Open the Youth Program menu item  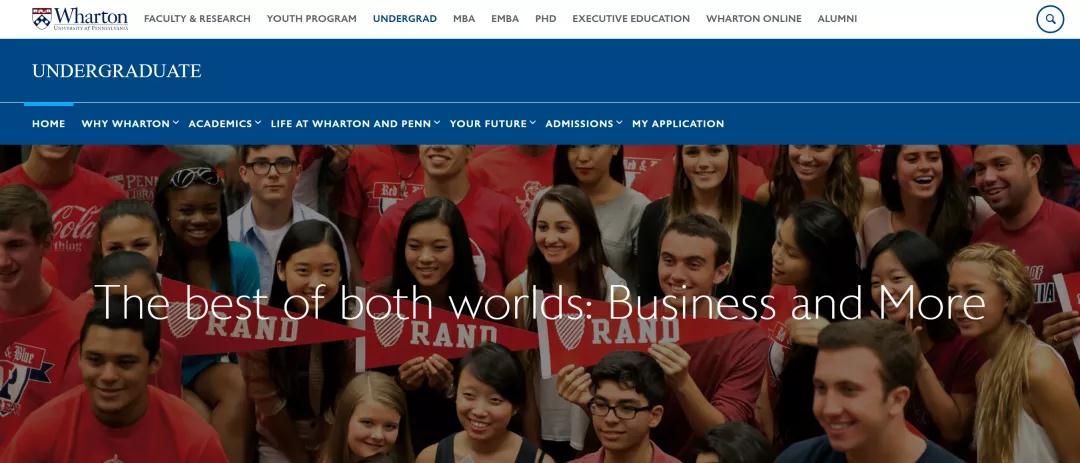tap(311, 19)
